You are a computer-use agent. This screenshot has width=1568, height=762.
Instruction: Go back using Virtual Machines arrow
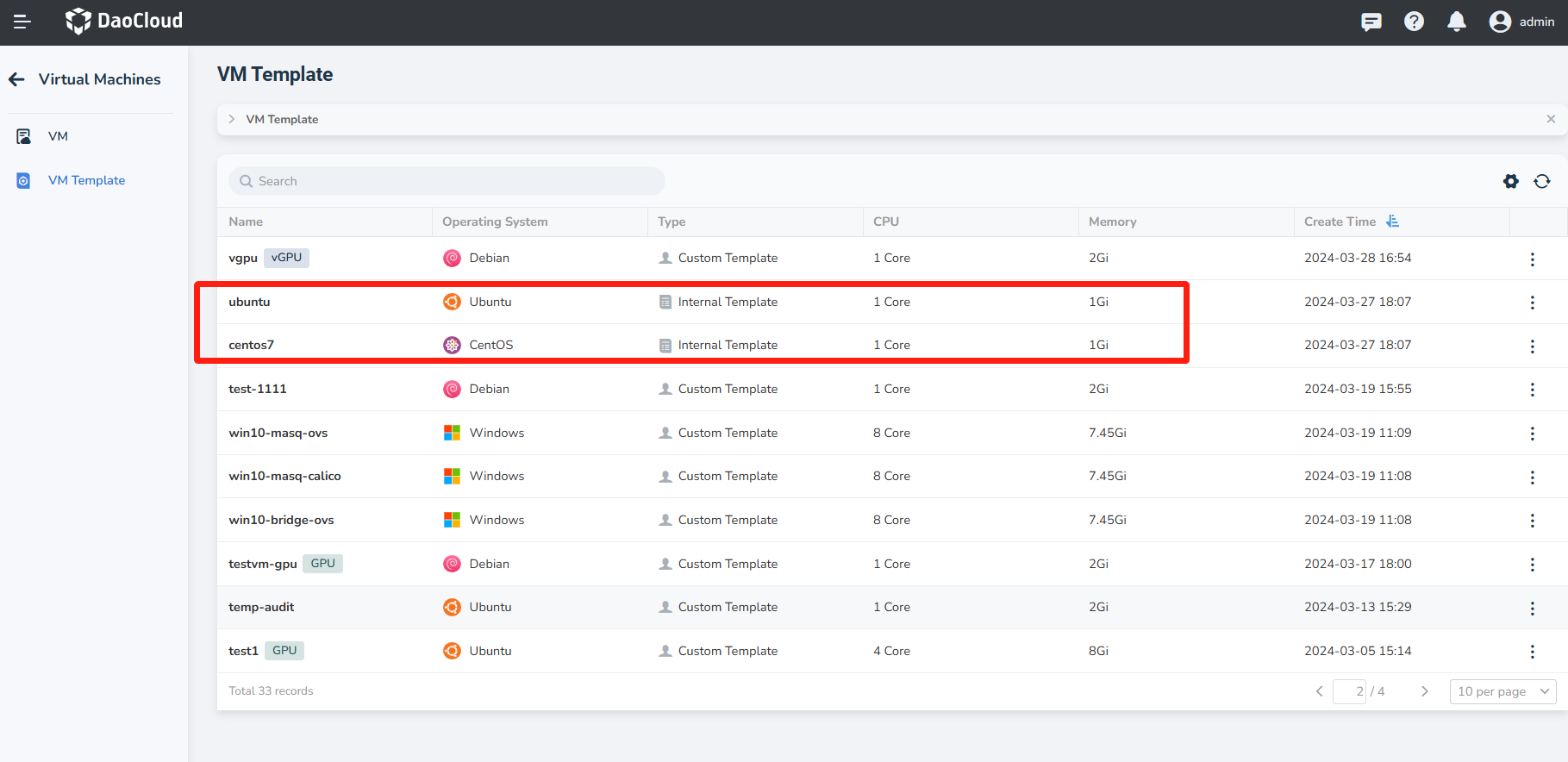click(x=17, y=79)
